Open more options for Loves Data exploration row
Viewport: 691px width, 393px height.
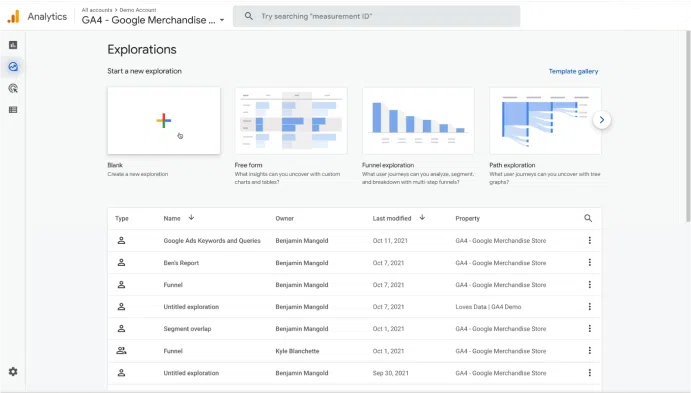coord(590,306)
